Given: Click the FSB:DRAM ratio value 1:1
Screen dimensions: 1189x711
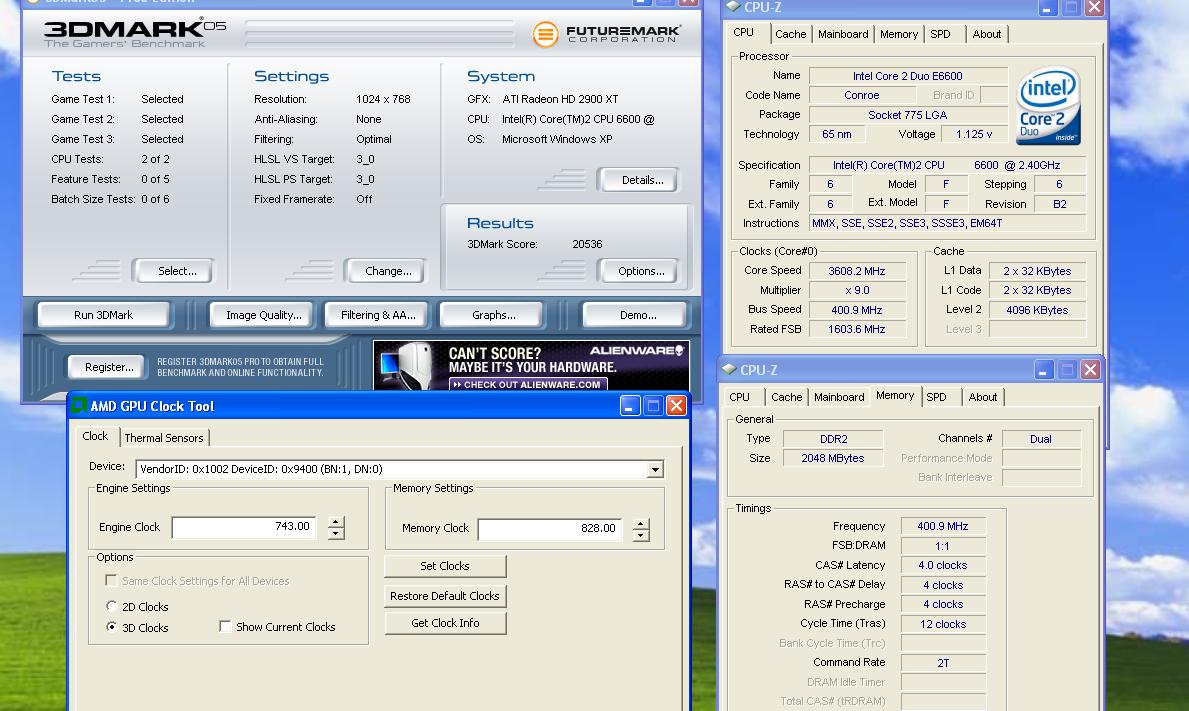Looking at the screenshot, I should [x=943, y=546].
